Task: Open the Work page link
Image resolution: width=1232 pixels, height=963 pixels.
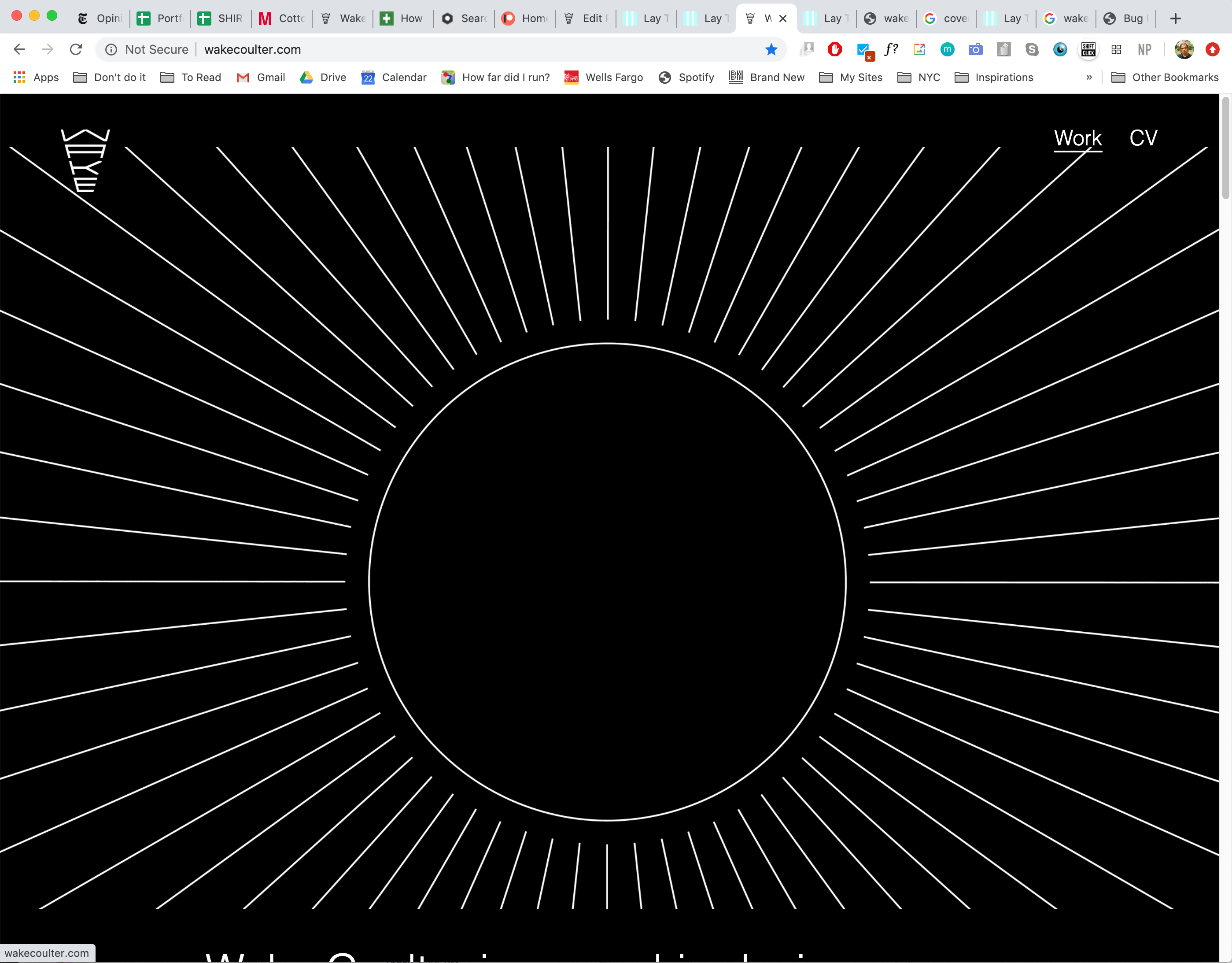Action: [x=1077, y=138]
